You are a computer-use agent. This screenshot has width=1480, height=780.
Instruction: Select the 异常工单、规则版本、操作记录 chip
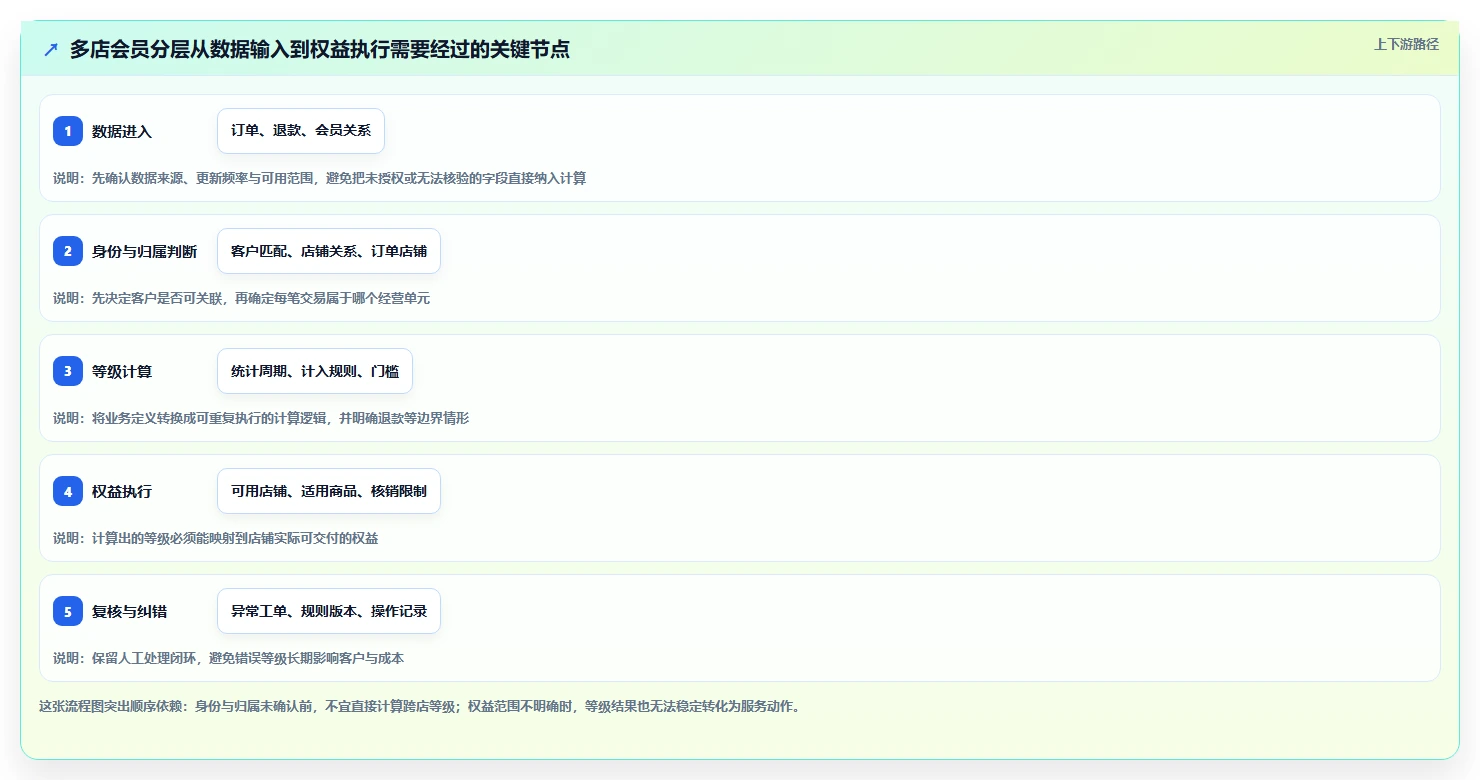click(x=329, y=611)
